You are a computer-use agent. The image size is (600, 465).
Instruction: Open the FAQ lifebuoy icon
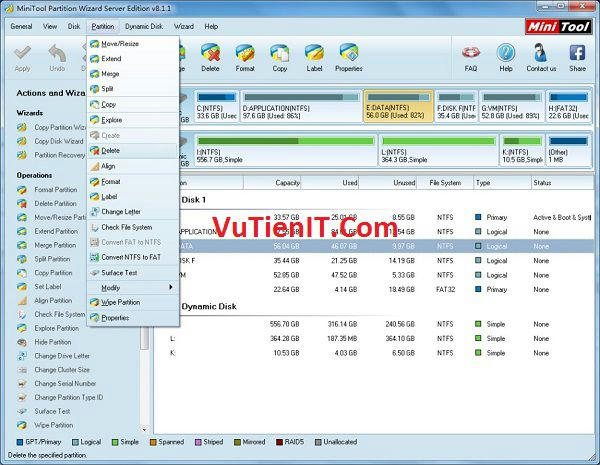[x=471, y=53]
